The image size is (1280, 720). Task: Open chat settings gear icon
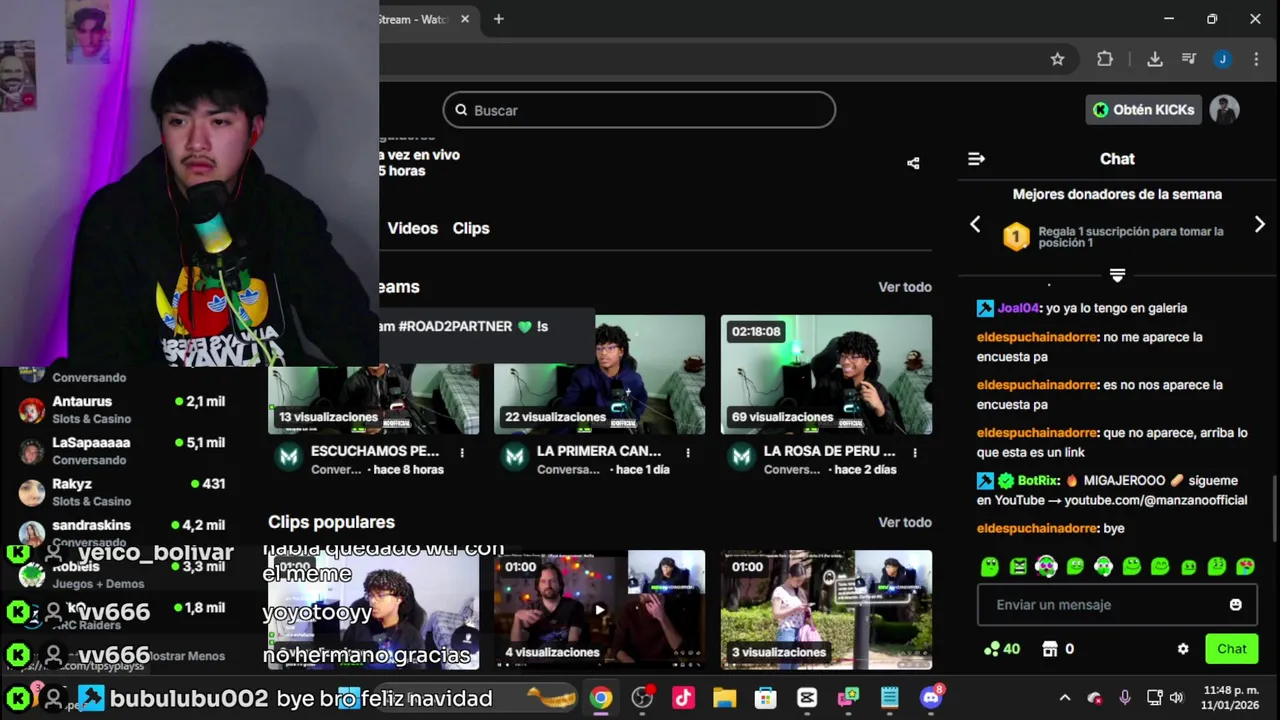pyautogui.click(x=1183, y=649)
